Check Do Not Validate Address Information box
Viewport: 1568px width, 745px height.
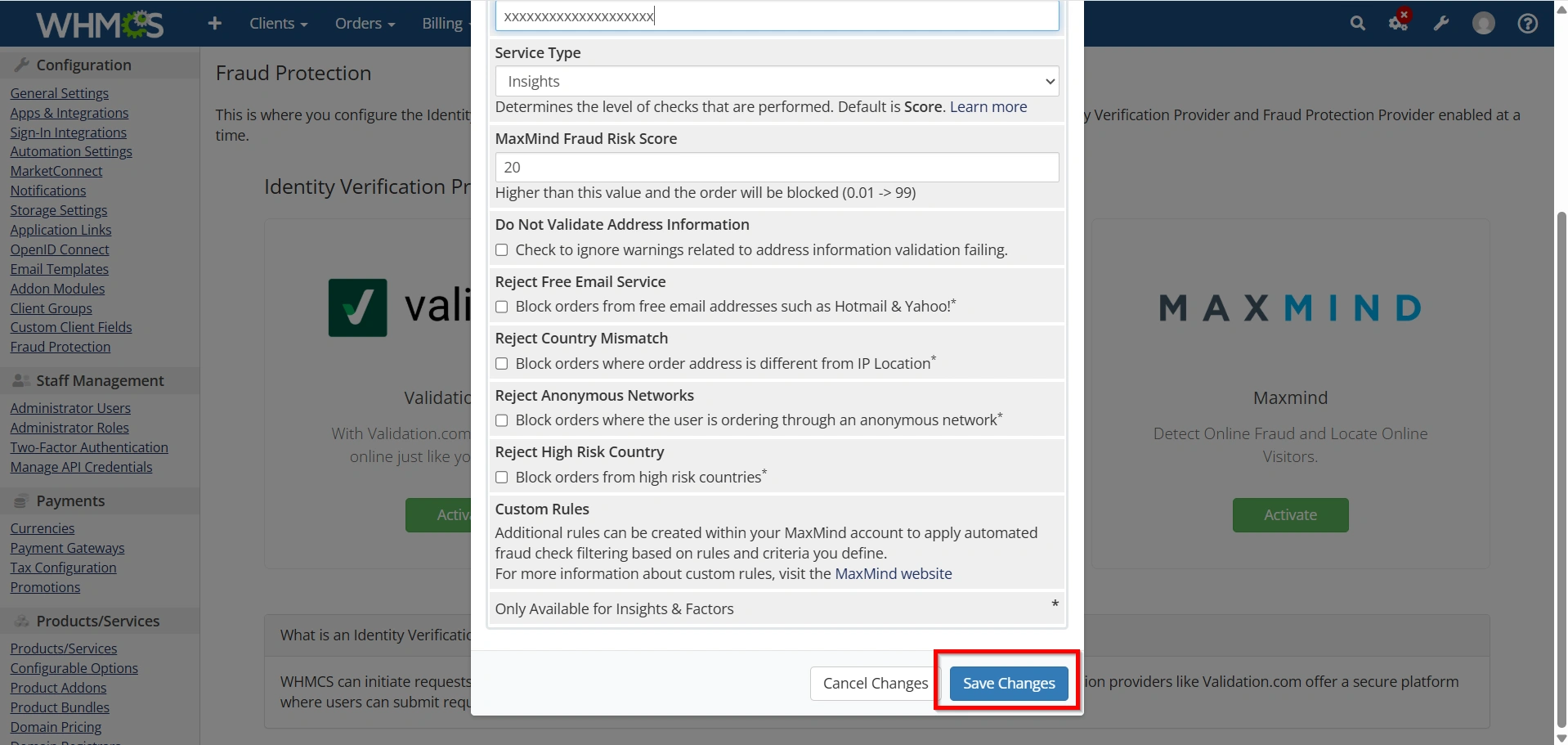coord(502,250)
